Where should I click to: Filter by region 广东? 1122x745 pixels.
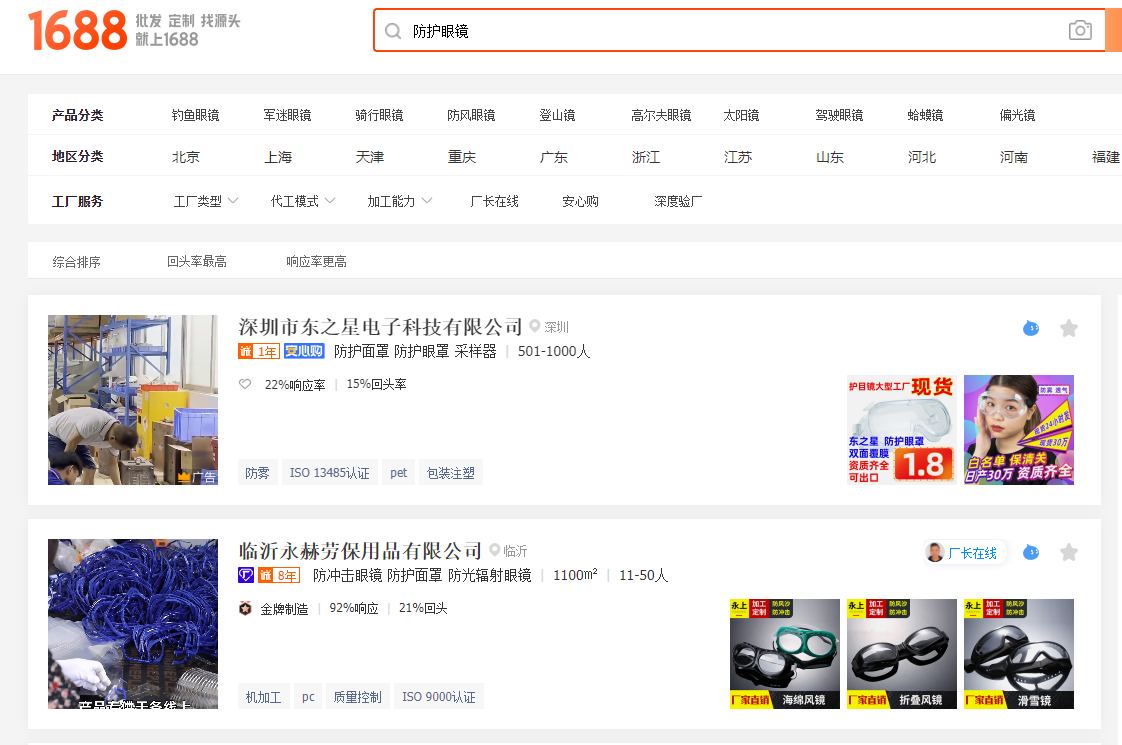click(554, 157)
